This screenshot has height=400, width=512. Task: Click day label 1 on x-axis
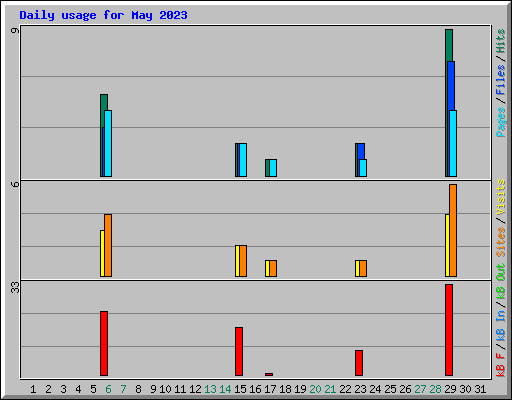(33, 389)
